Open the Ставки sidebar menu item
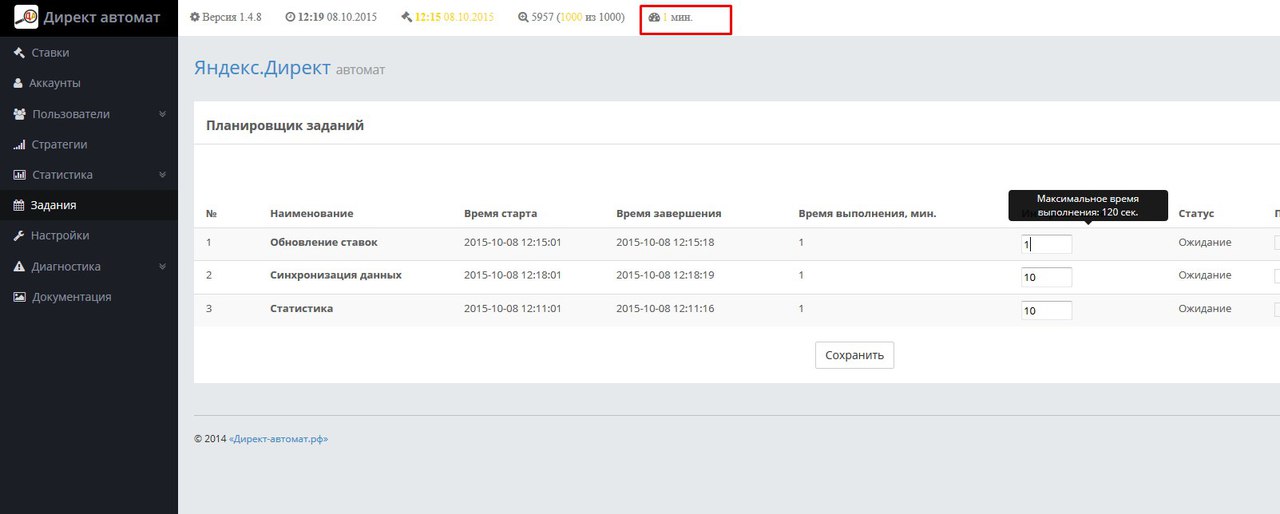The width and height of the screenshot is (1280, 514). (x=50, y=53)
